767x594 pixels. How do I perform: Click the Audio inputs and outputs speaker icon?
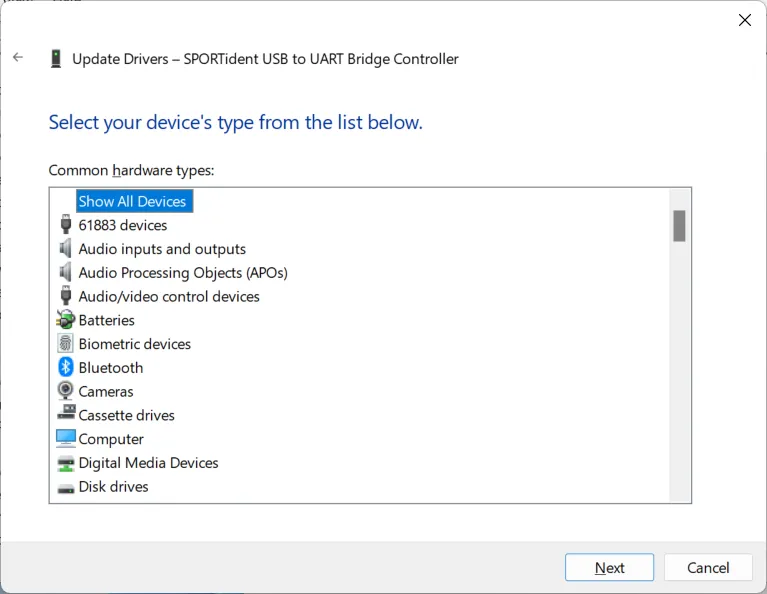point(66,249)
